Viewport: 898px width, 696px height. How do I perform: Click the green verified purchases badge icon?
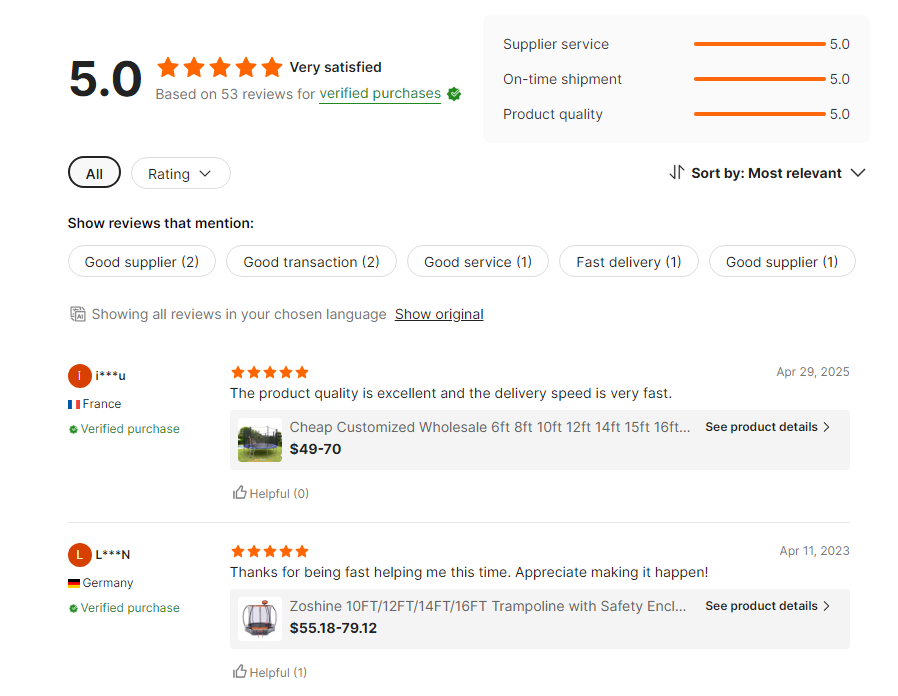coord(454,94)
